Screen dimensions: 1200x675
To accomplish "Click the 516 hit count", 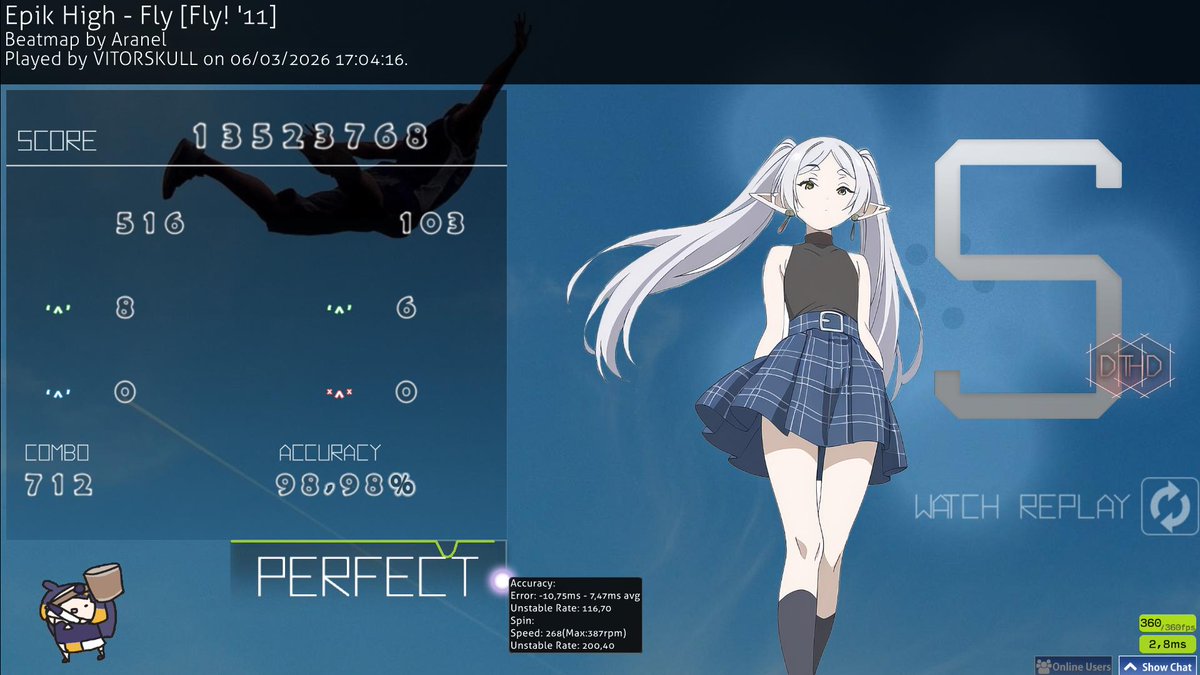I will (150, 223).
